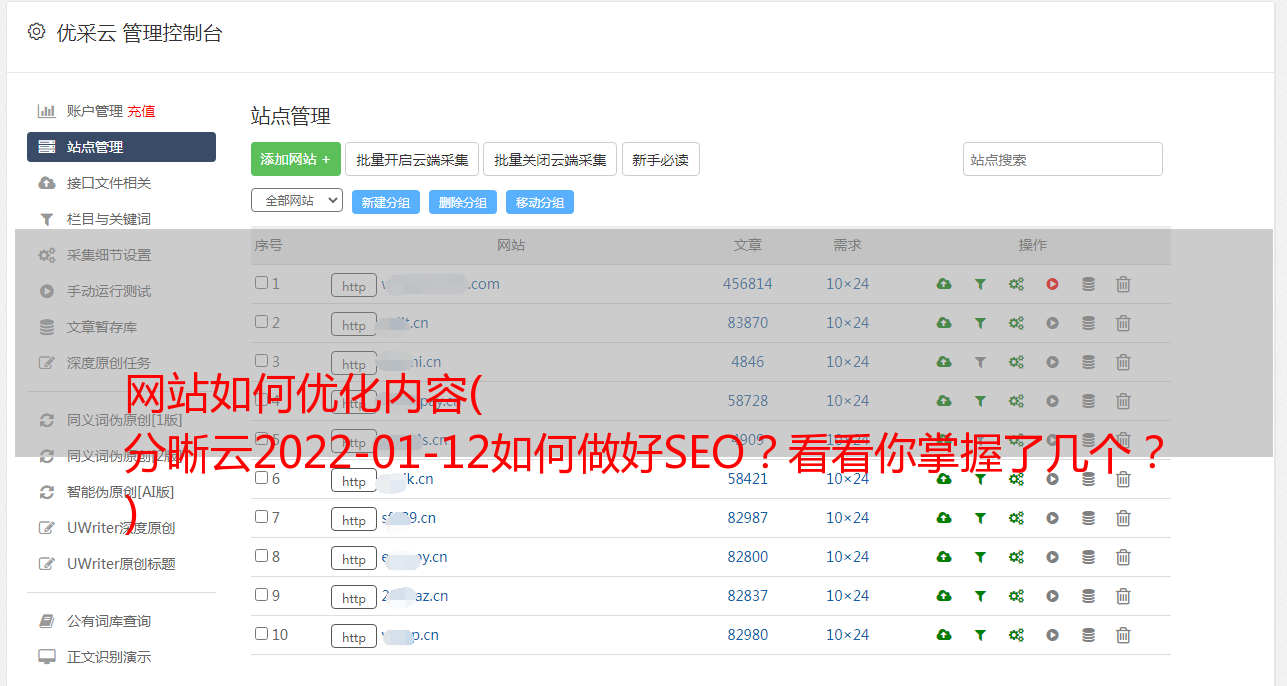The height and width of the screenshot is (686, 1287).
Task: Open 公有词库查询 in the sidebar
Action: [109, 622]
